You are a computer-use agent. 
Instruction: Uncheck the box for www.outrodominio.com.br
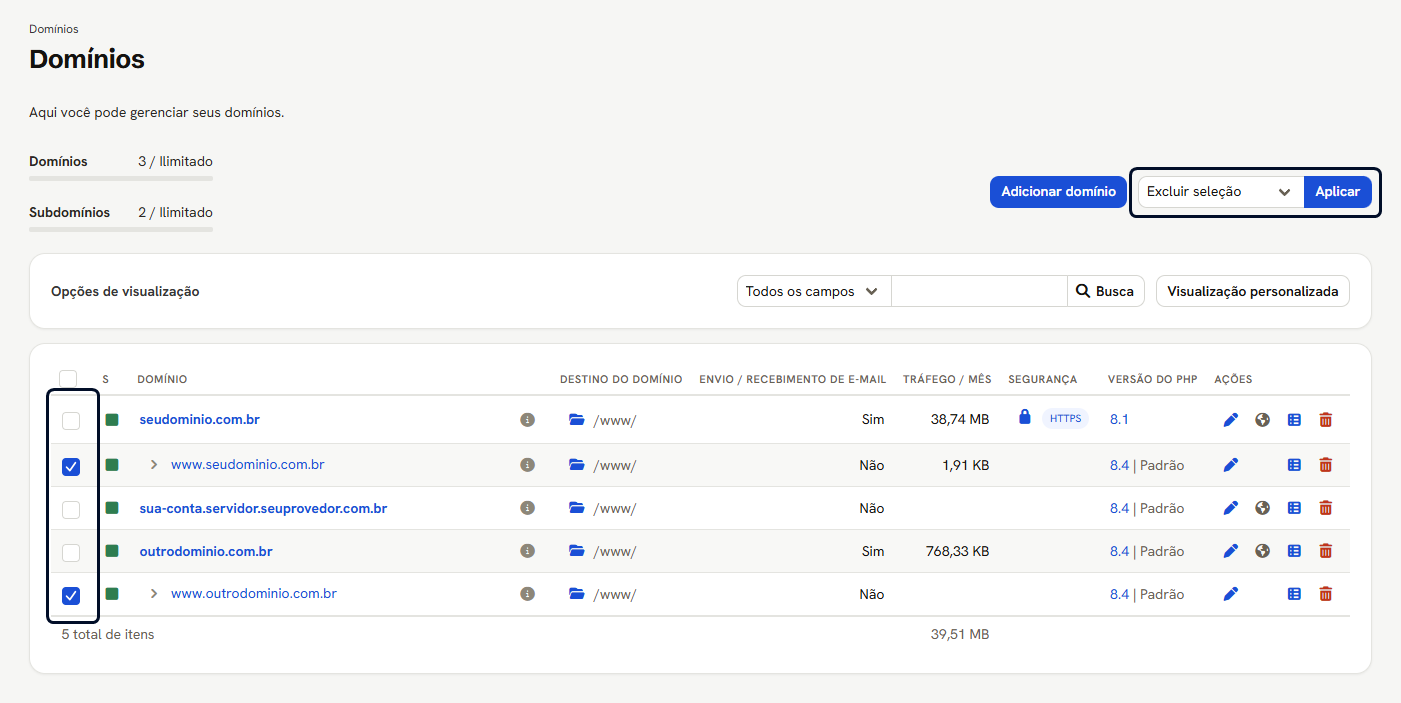[71, 596]
